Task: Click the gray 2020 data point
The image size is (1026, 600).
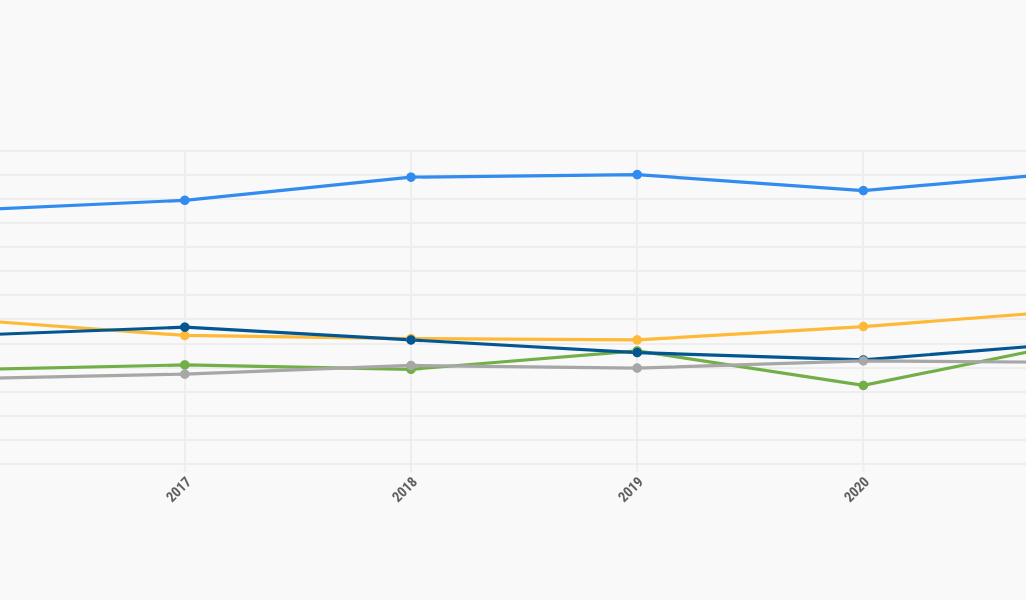Action: 863,361
